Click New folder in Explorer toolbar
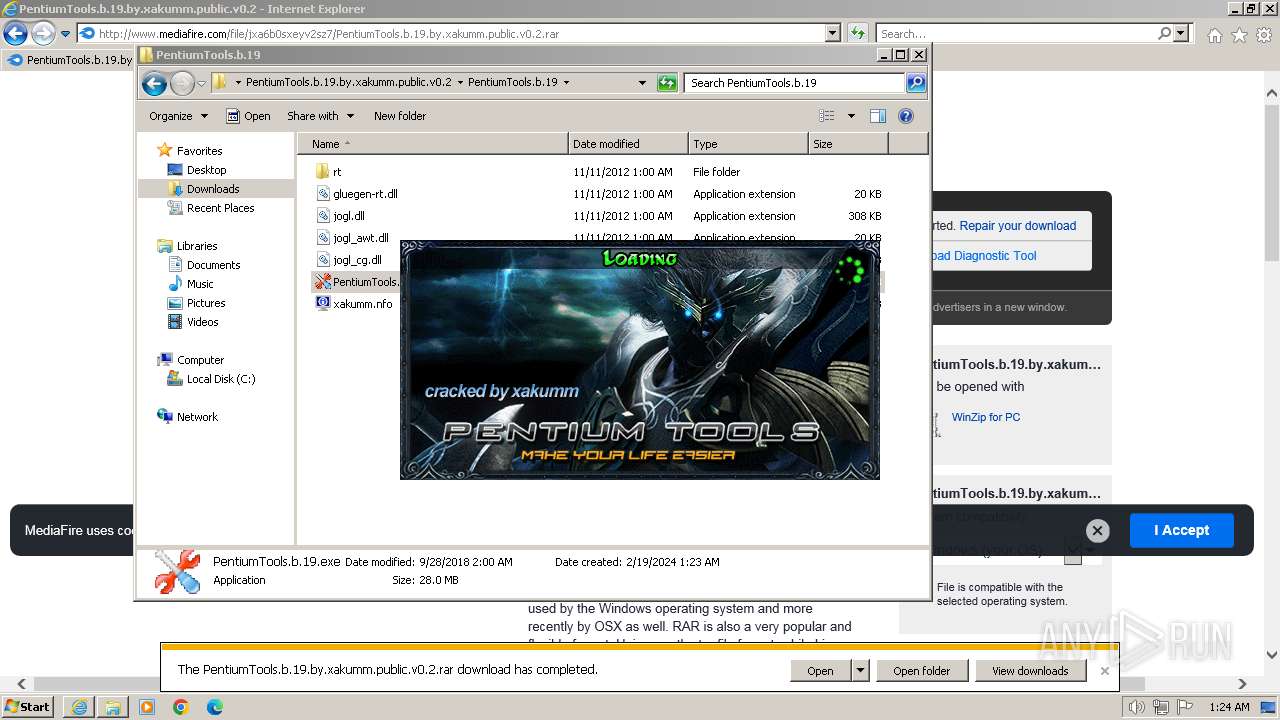This screenshot has width=1280, height=720. point(400,116)
